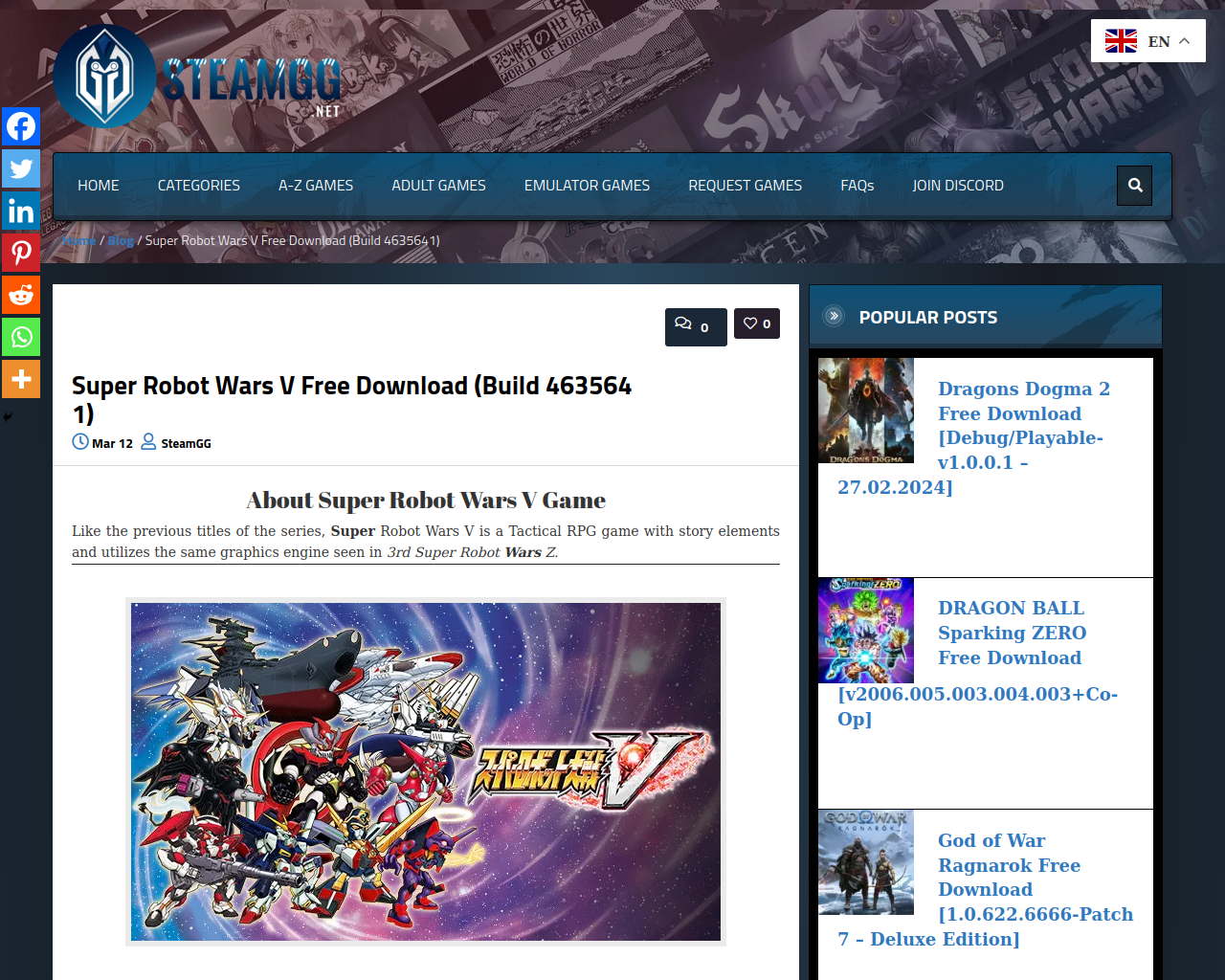Open the EMULATOR GAMES menu item
1225x980 pixels.
(587, 186)
